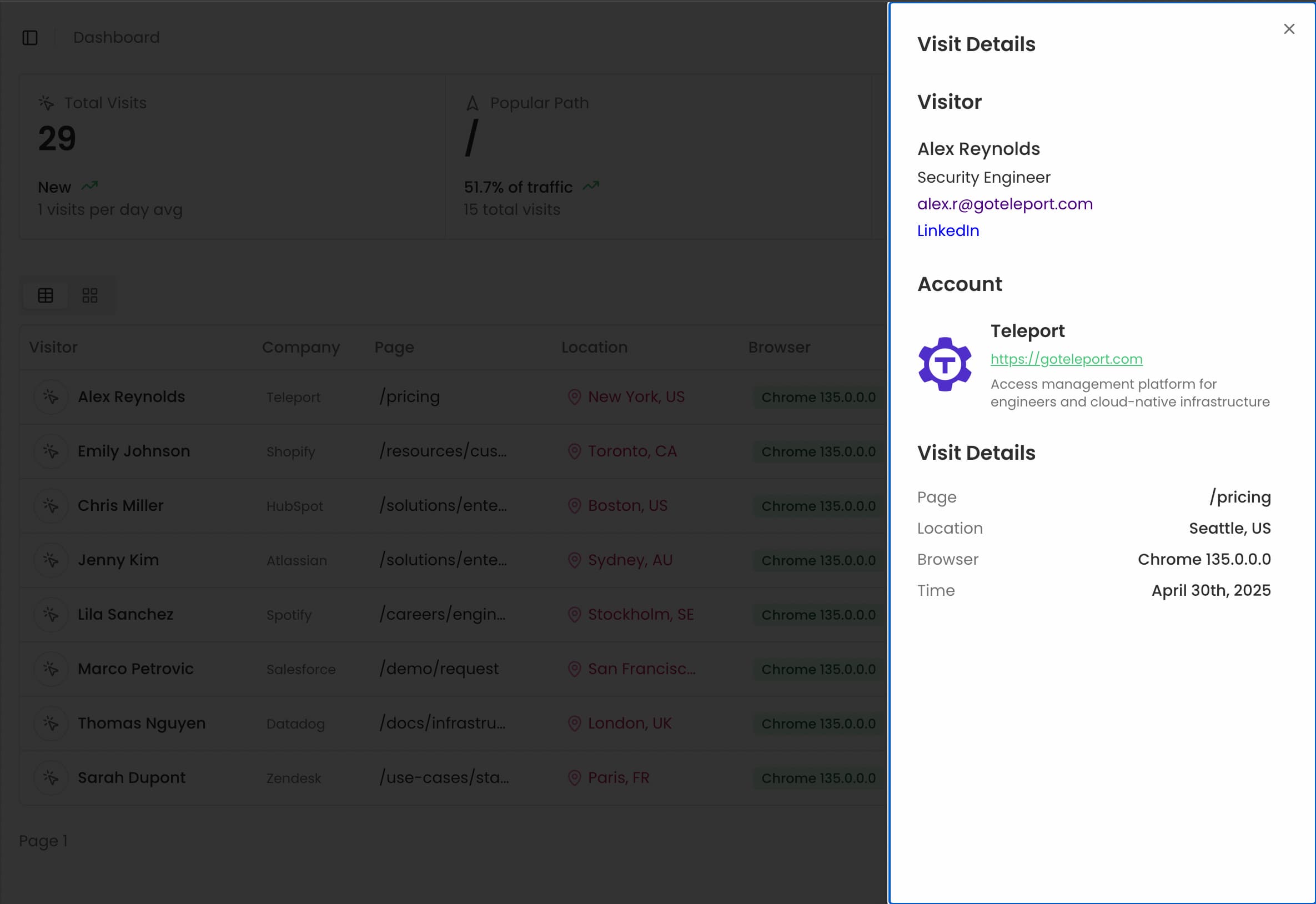The height and width of the screenshot is (904, 1316).
Task: Click the Shopify company cell
Action: pos(290,452)
